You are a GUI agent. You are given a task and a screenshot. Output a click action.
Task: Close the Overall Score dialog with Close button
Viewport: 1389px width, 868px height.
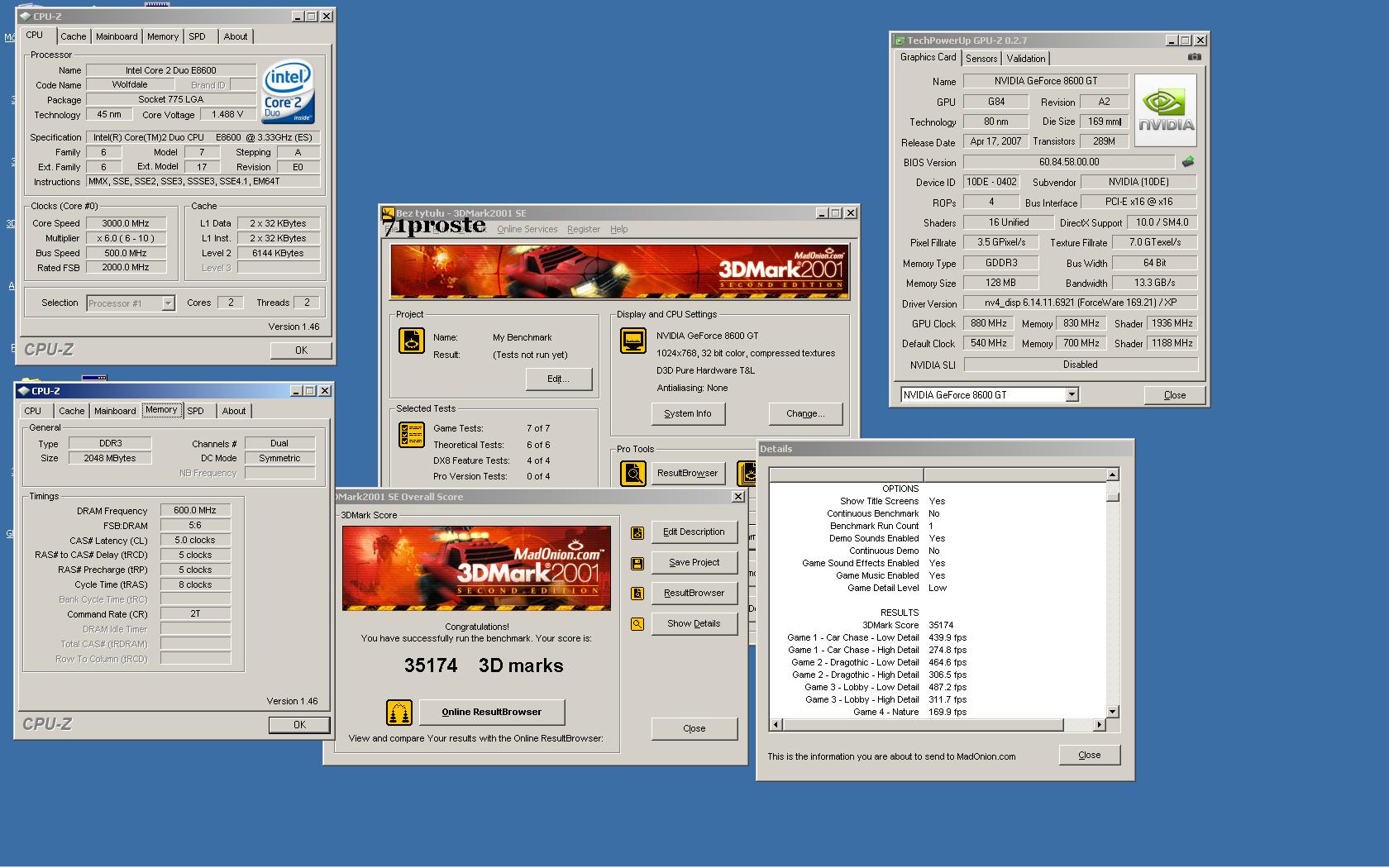pos(694,728)
